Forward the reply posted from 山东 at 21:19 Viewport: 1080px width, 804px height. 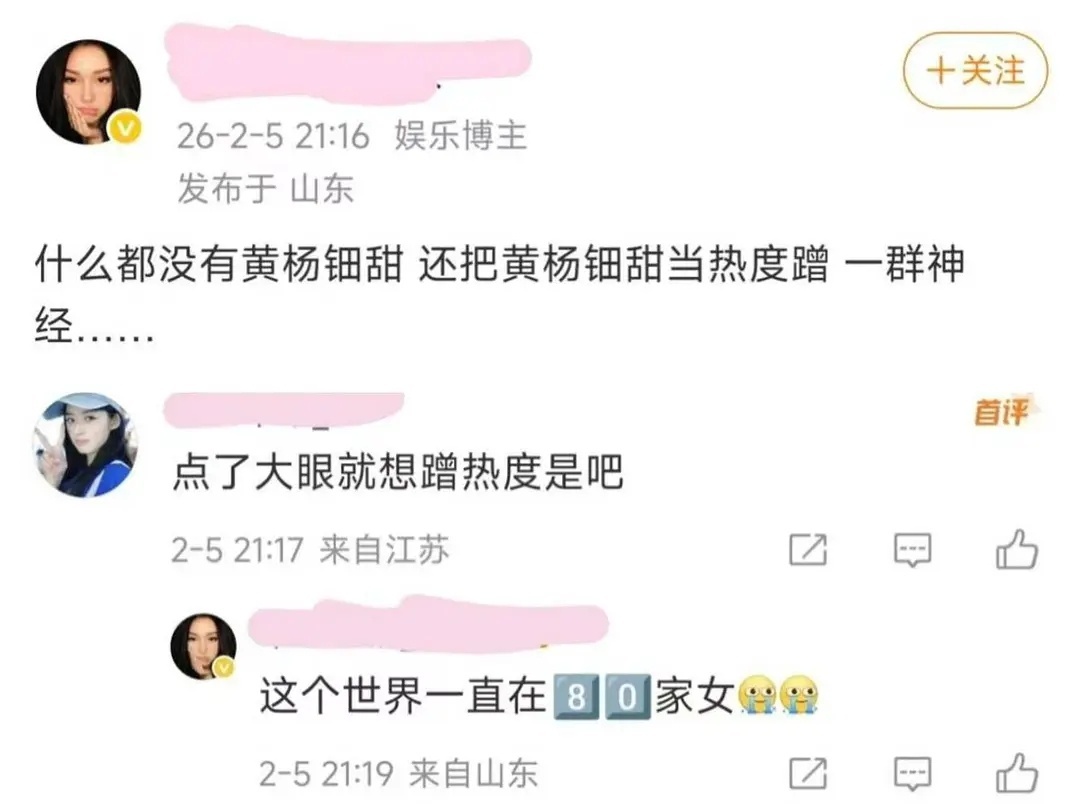tap(807, 773)
